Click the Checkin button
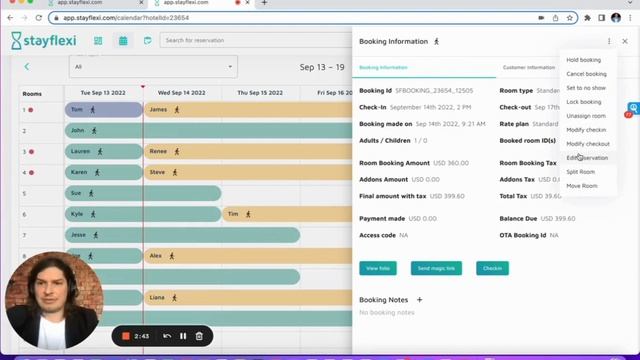 click(x=492, y=268)
